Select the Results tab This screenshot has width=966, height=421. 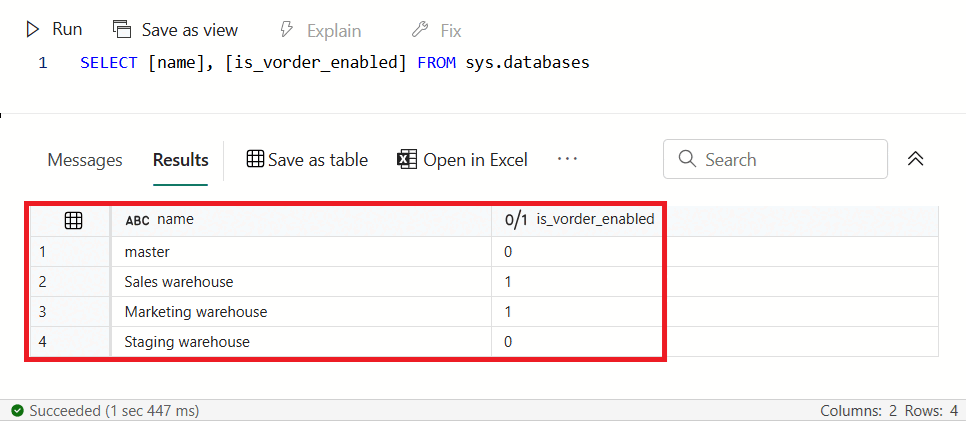click(181, 160)
